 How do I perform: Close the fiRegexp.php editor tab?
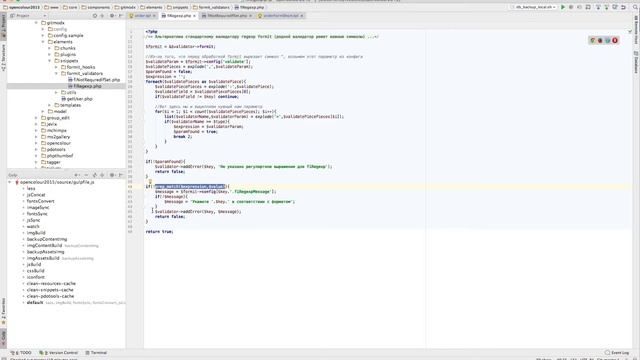pos(194,16)
